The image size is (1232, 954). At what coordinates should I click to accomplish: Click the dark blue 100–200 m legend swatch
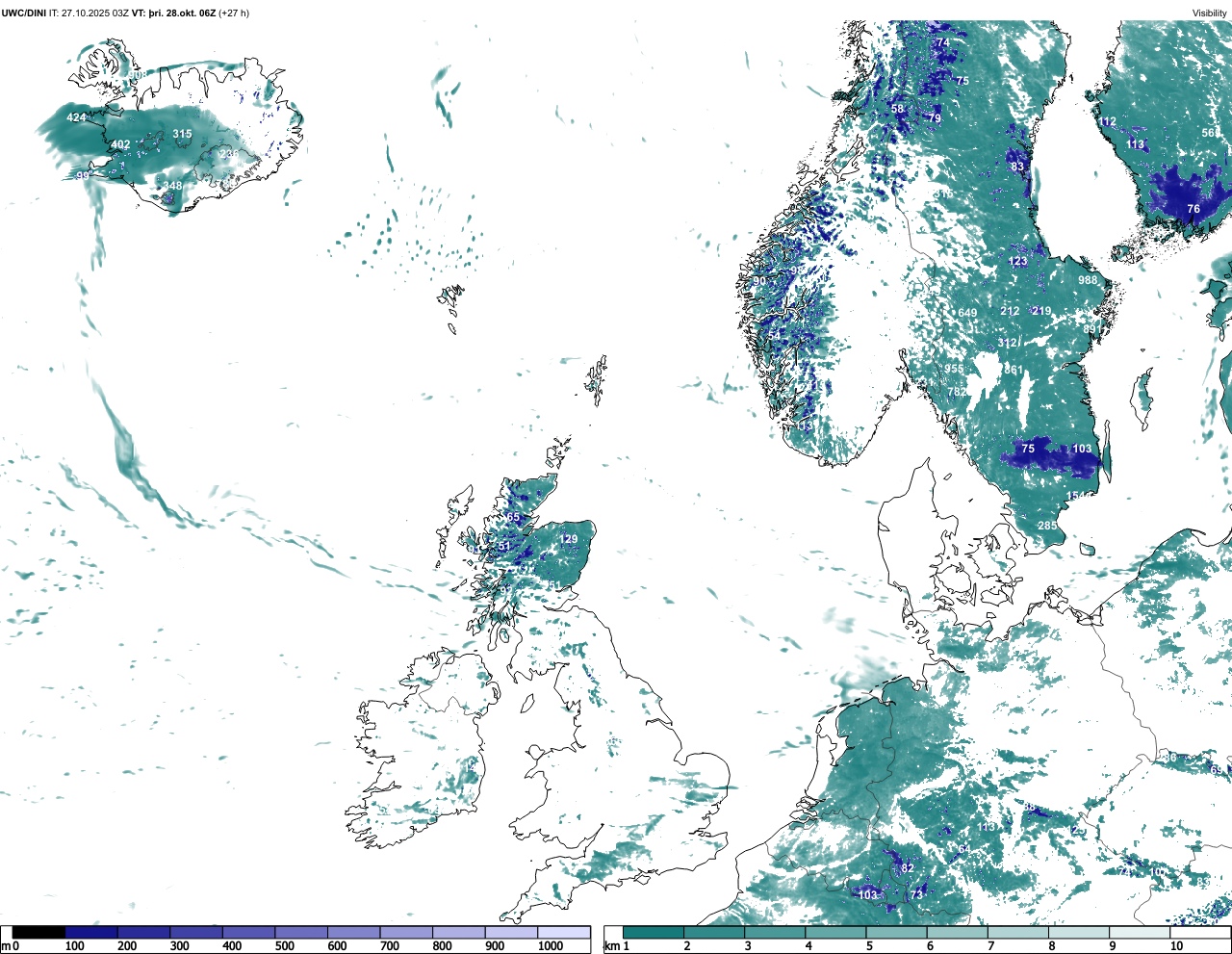coord(91,933)
